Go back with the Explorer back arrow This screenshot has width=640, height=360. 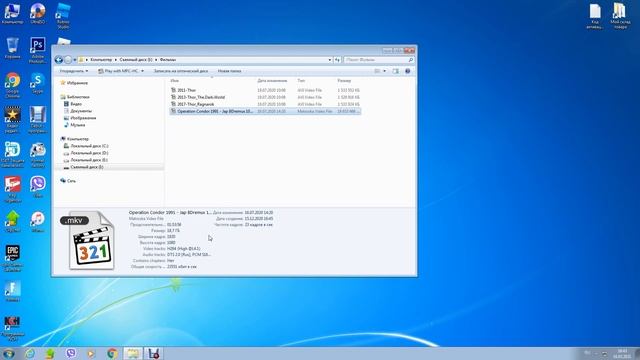click(x=58, y=60)
